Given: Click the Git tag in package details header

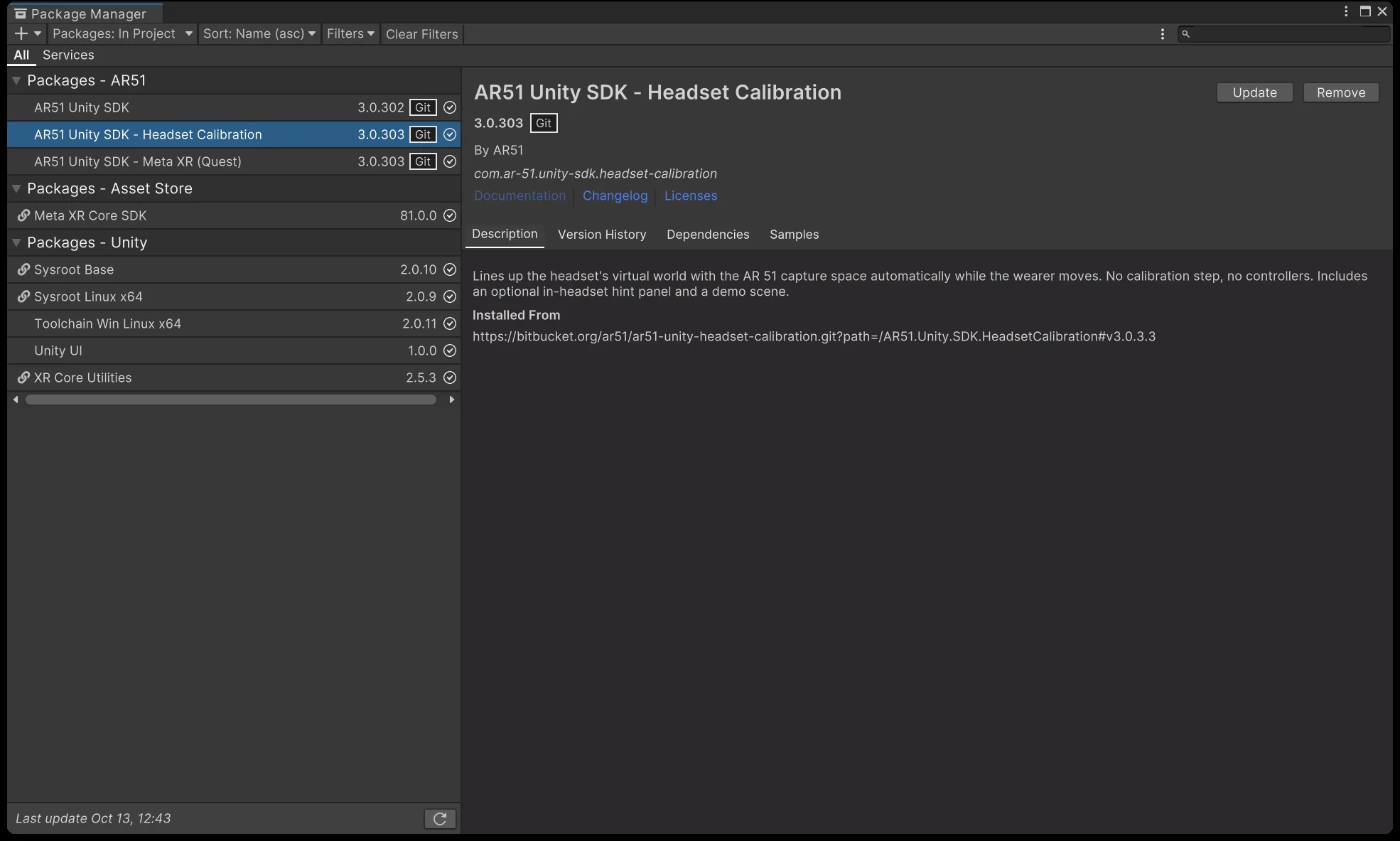Looking at the screenshot, I should [544, 123].
